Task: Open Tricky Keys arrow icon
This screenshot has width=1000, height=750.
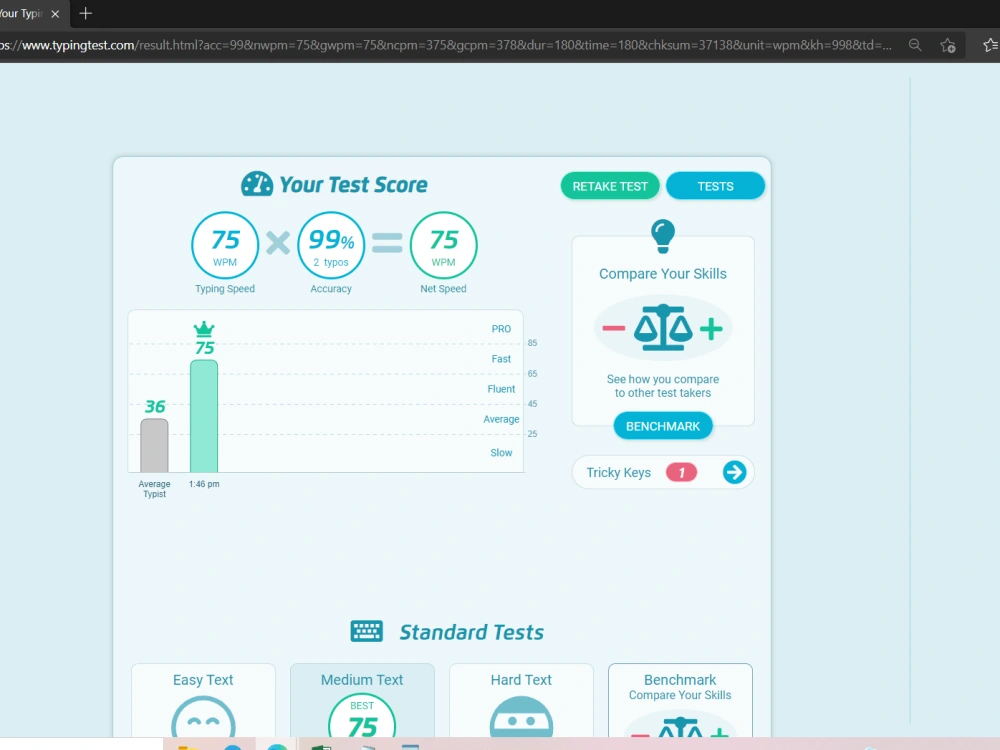Action: tap(734, 473)
